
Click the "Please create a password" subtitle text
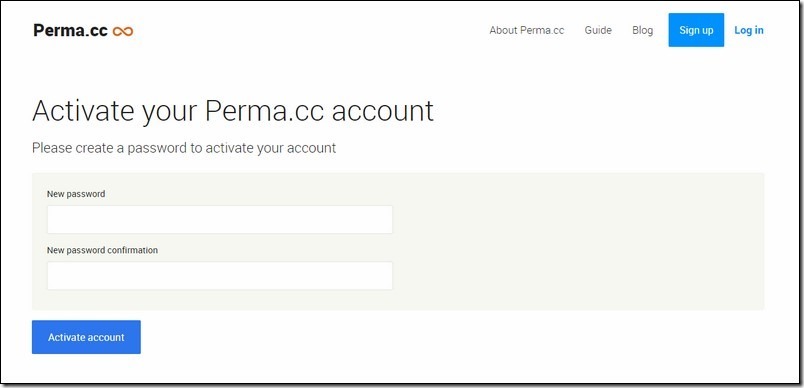point(184,148)
